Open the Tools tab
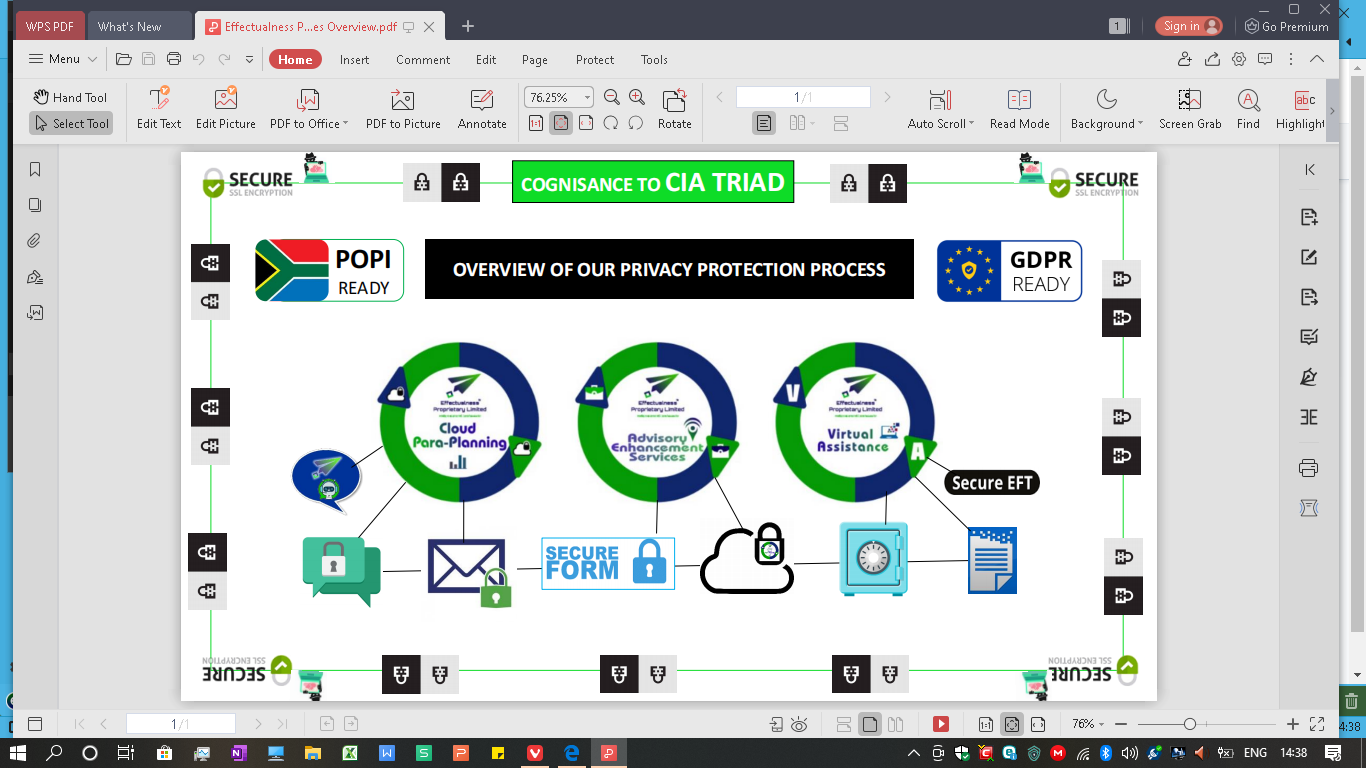This screenshot has width=1366, height=768. 654,59
